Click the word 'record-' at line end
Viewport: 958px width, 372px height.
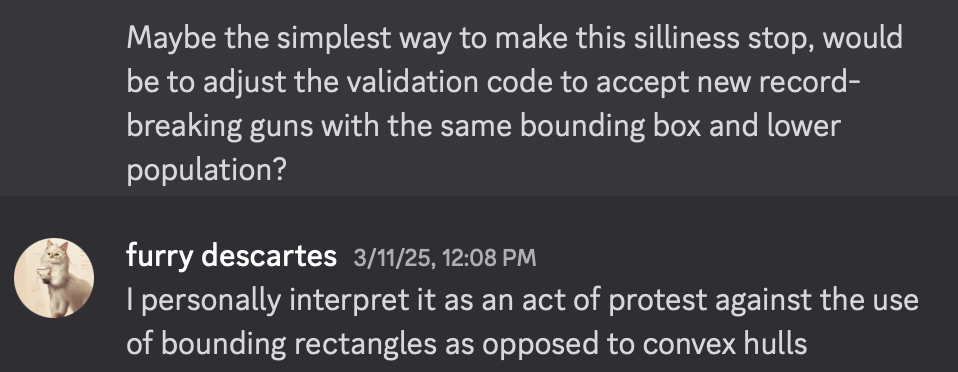[x=810, y=82]
